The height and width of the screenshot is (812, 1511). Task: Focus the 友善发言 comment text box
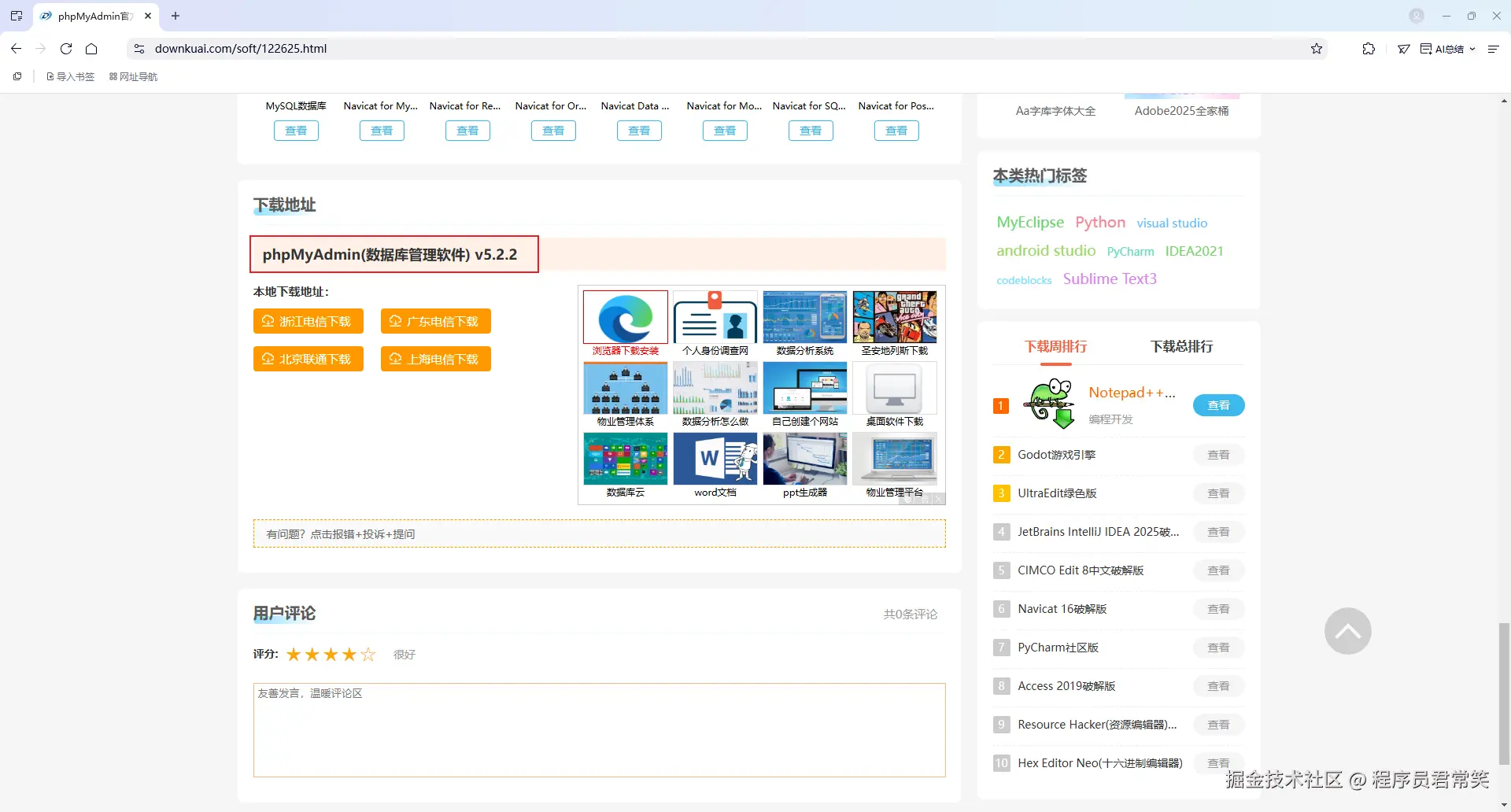600,730
